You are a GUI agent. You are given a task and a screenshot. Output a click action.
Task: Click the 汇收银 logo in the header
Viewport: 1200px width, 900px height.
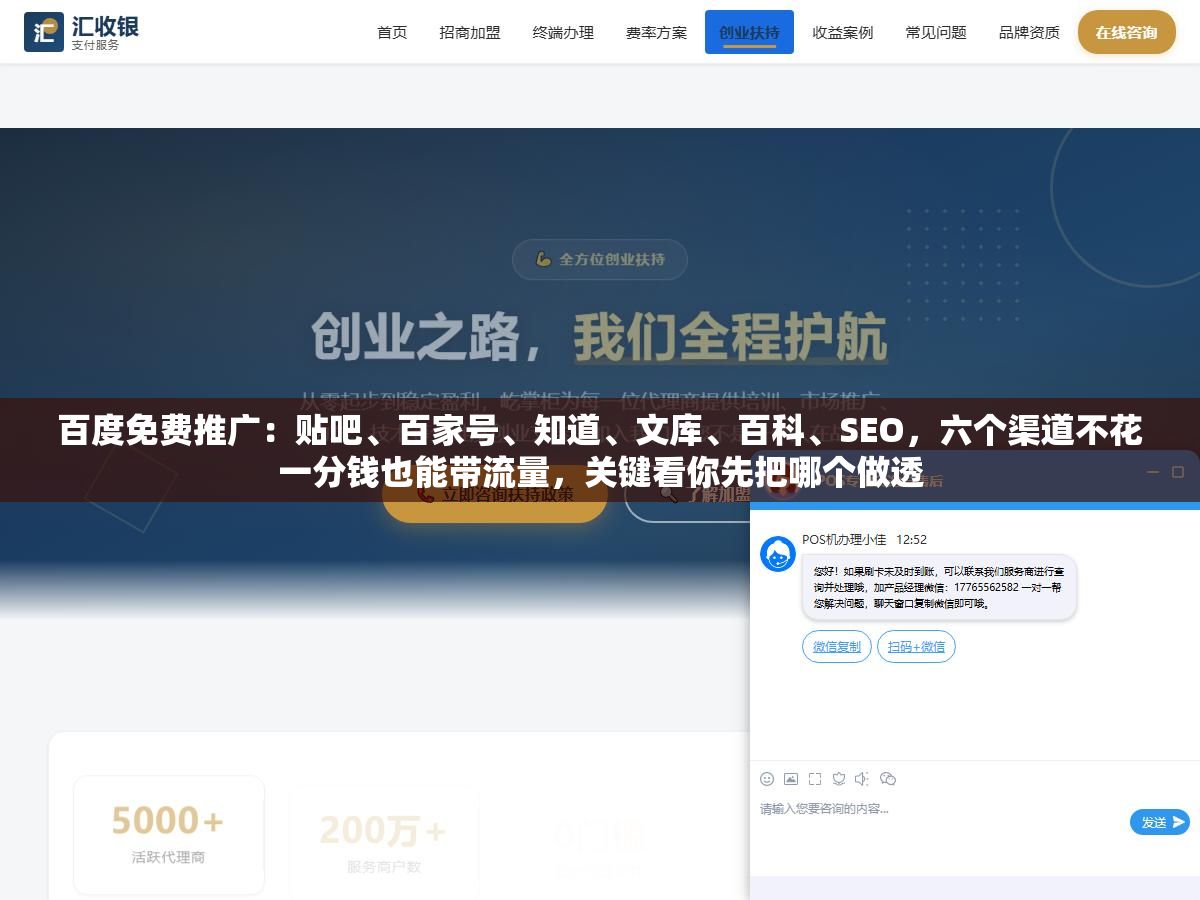point(81,32)
